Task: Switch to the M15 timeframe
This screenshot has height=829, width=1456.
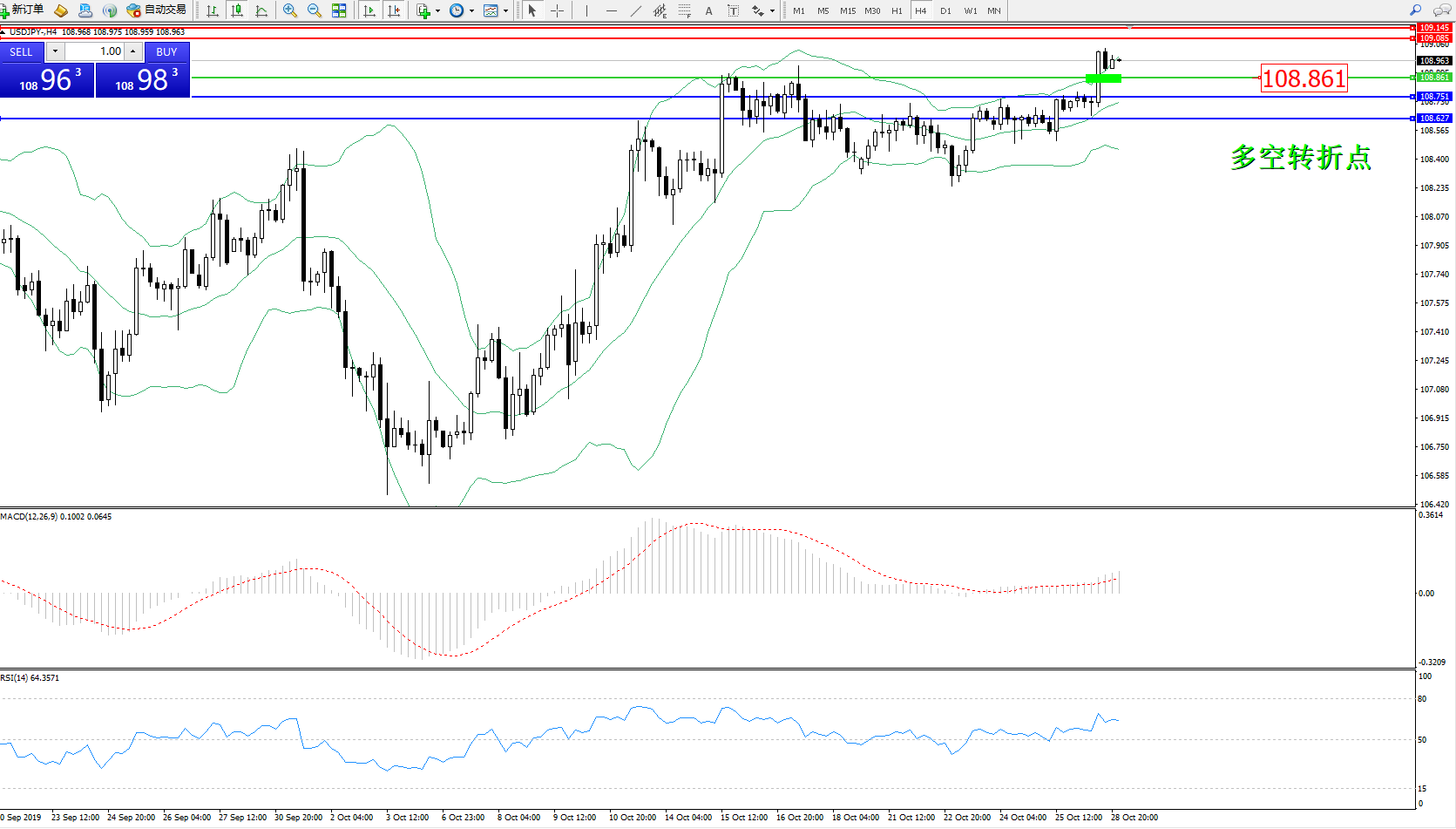Action: [847, 10]
